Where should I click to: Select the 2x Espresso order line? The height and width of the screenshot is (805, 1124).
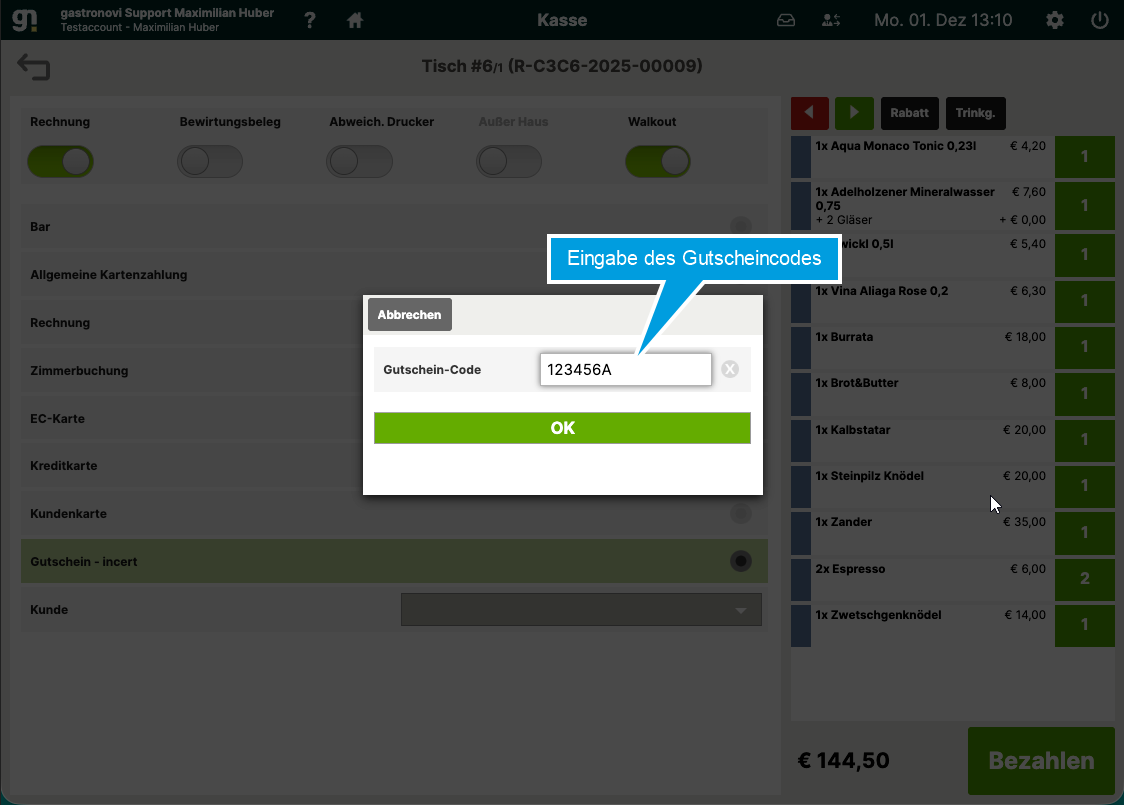pyautogui.click(x=923, y=578)
